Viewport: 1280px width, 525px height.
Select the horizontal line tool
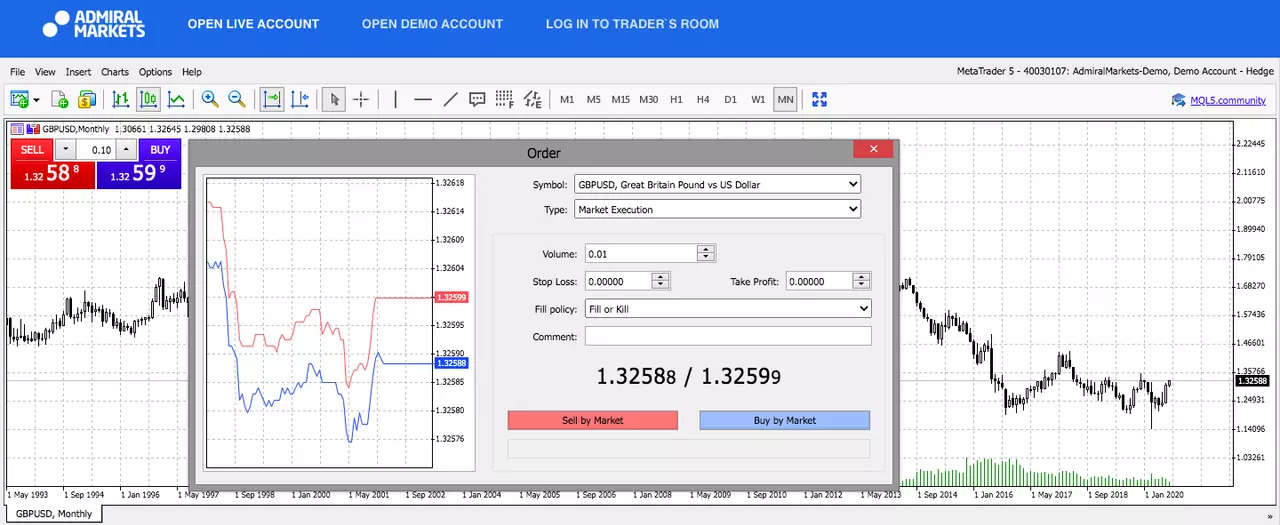[423, 99]
